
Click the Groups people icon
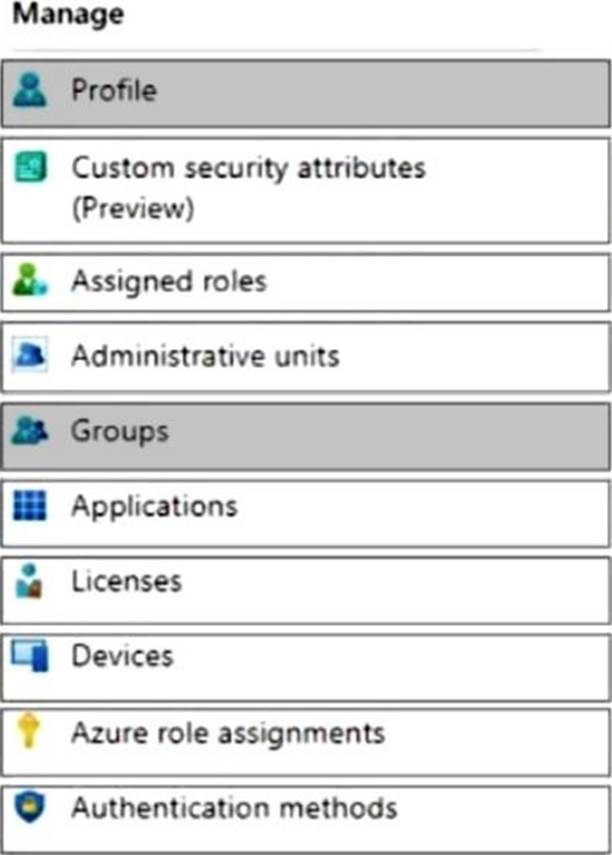[28, 432]
